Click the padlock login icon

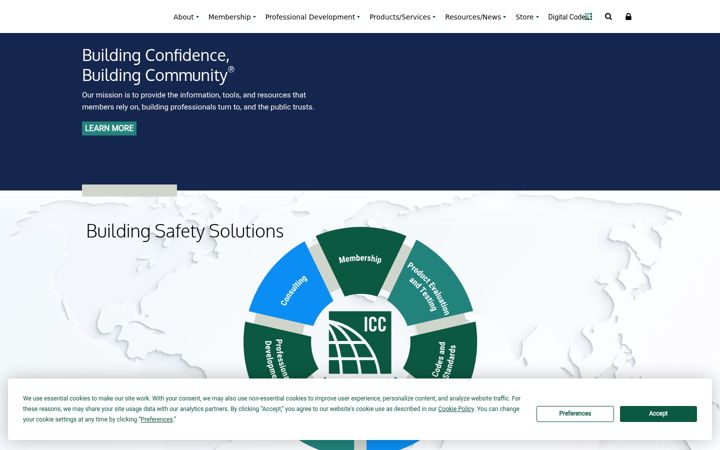pos(628,17)
